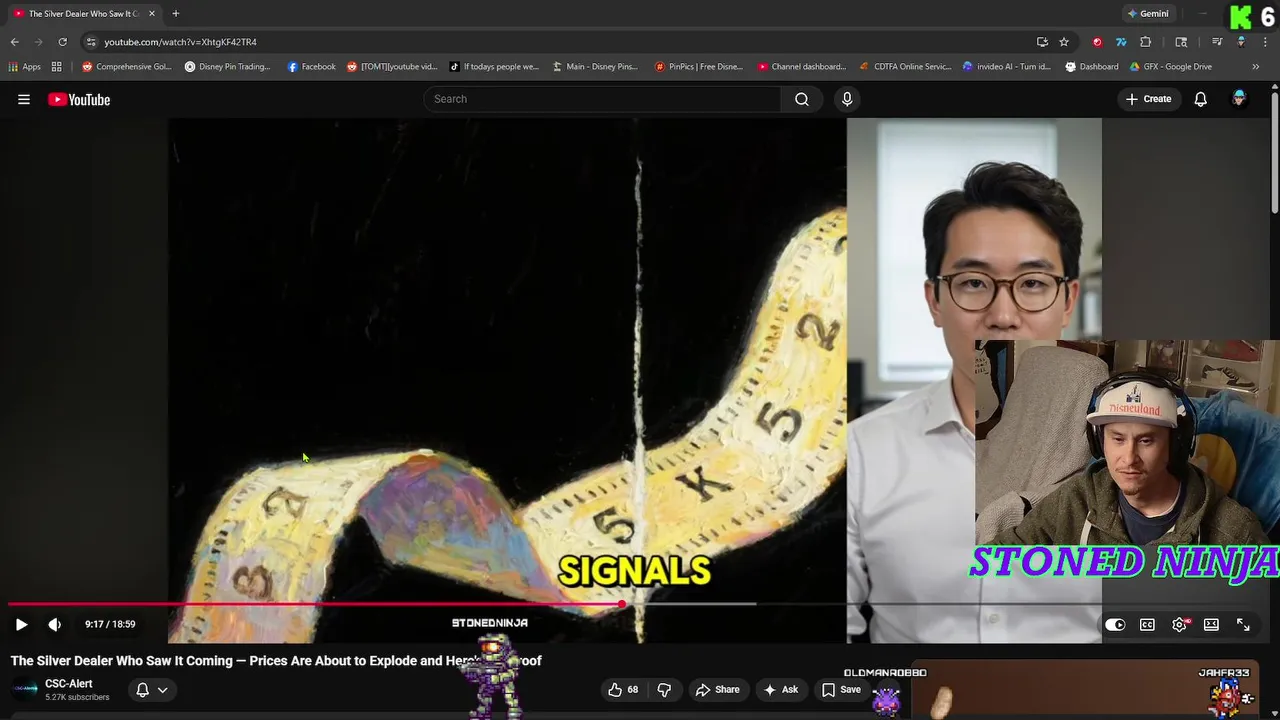
Task: Like the video
Action: (x=623, y=689)
